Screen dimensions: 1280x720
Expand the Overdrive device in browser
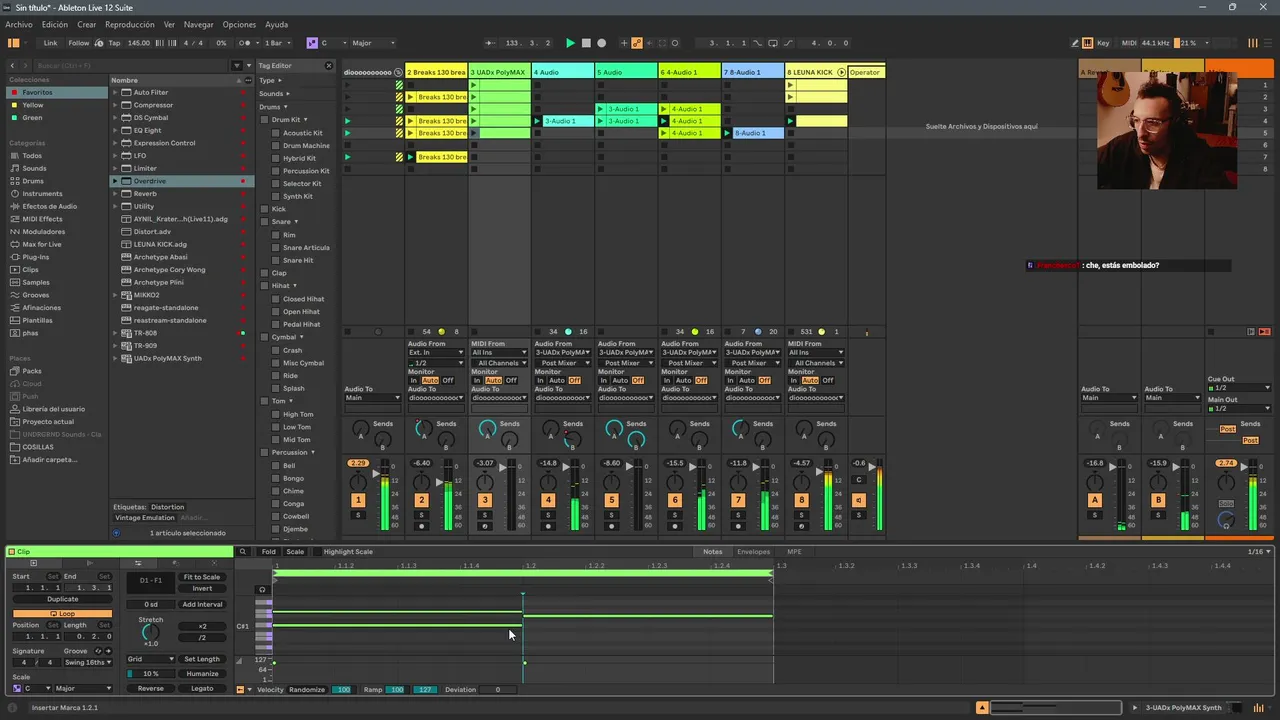(115, 181)
